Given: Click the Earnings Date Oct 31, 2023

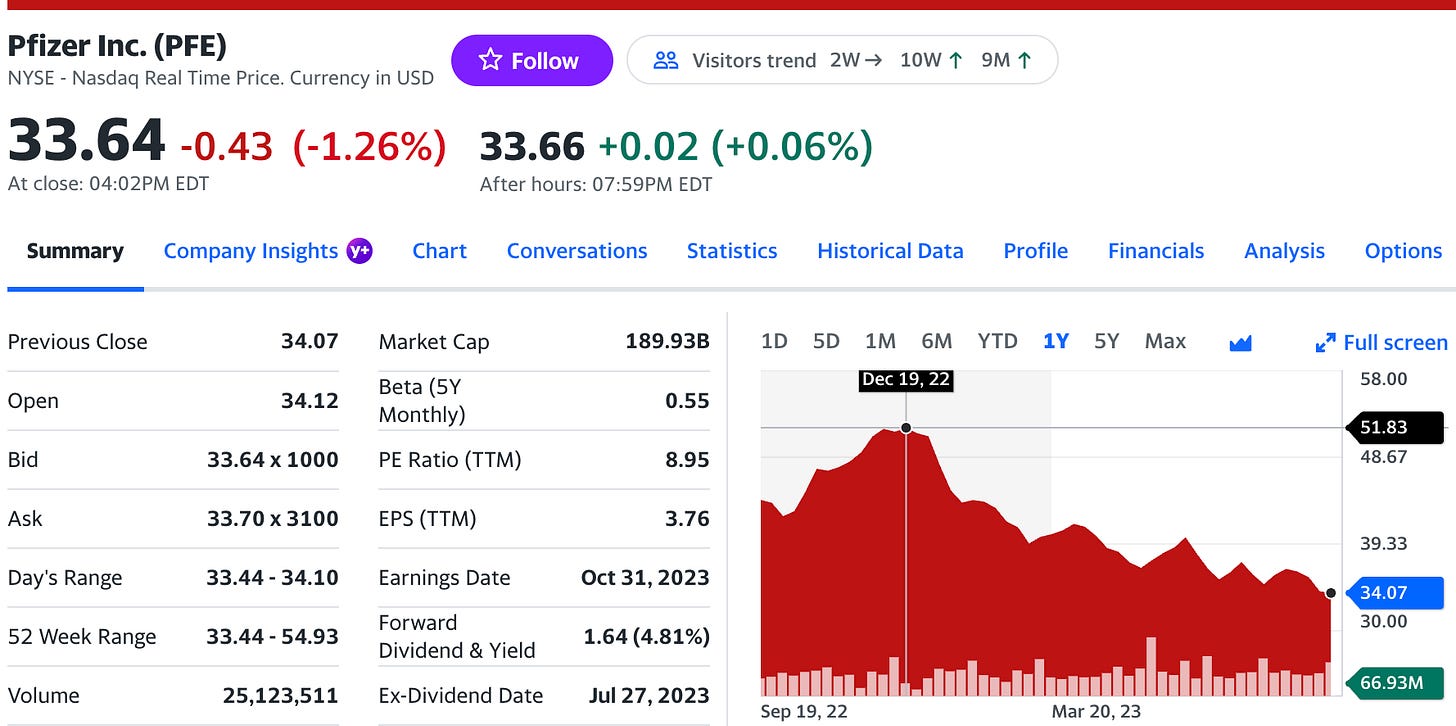Looking at the screenshot, I should (645, 578).
